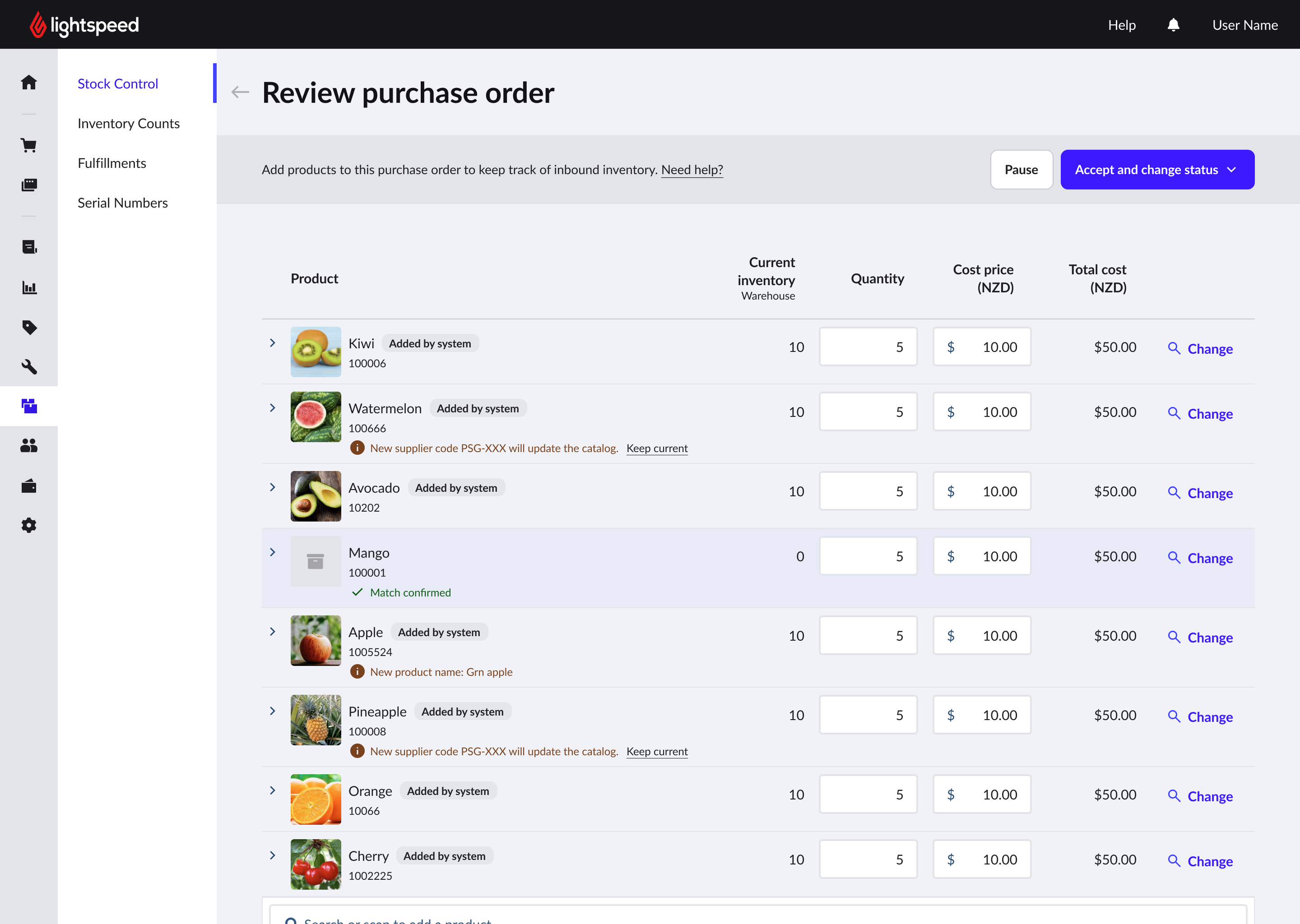
Task: Click the Mango placeholder thumbnail
Action: [316, 561]
